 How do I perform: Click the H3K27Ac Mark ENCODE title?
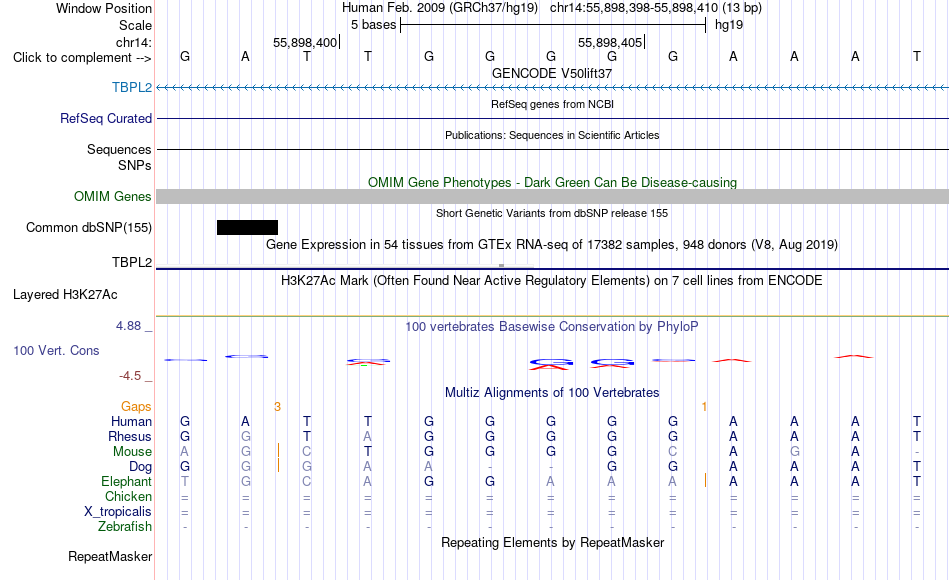(x=552, y=281)
